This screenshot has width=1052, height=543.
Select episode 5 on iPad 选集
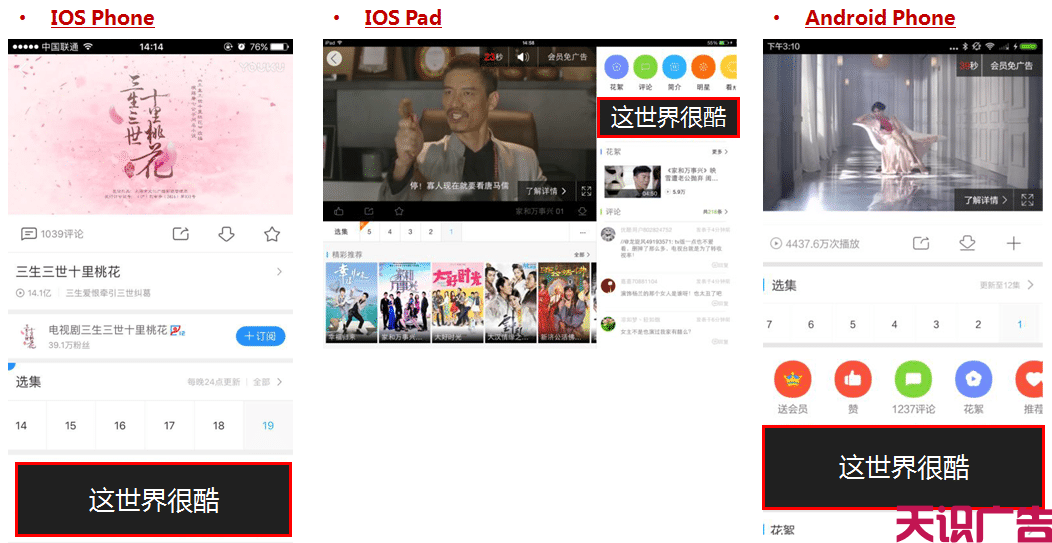(369, 232)
